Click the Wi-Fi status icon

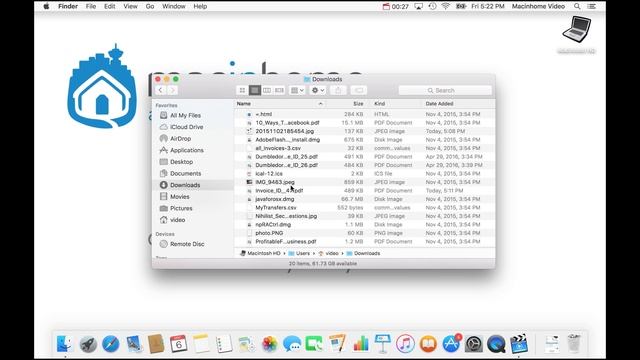(x=446, y=6)
